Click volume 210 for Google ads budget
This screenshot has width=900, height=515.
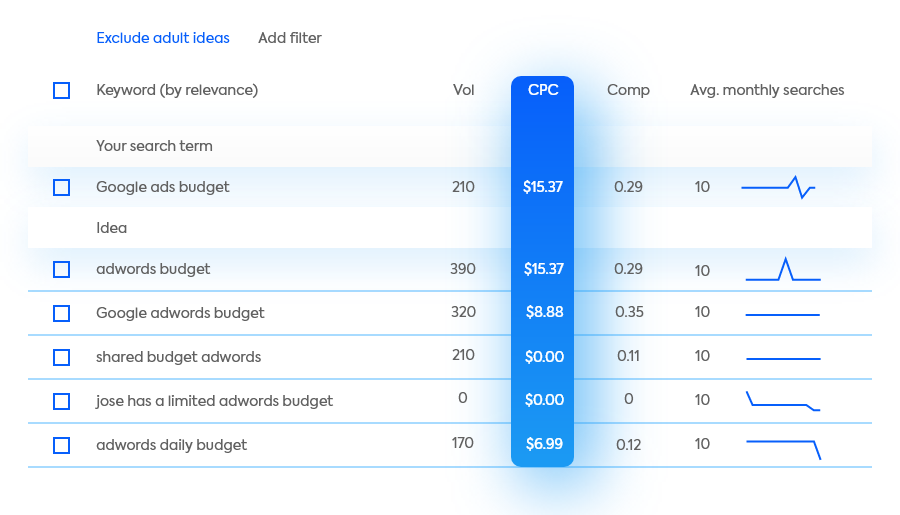[463, 187]
